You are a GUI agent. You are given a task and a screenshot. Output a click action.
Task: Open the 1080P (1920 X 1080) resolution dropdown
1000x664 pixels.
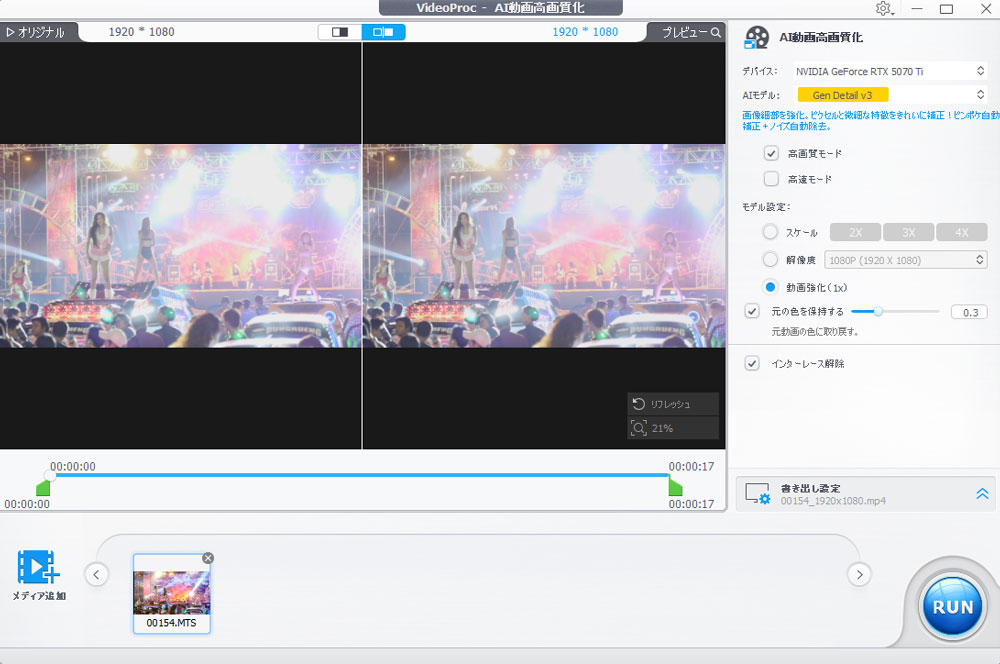click(906, 260)
